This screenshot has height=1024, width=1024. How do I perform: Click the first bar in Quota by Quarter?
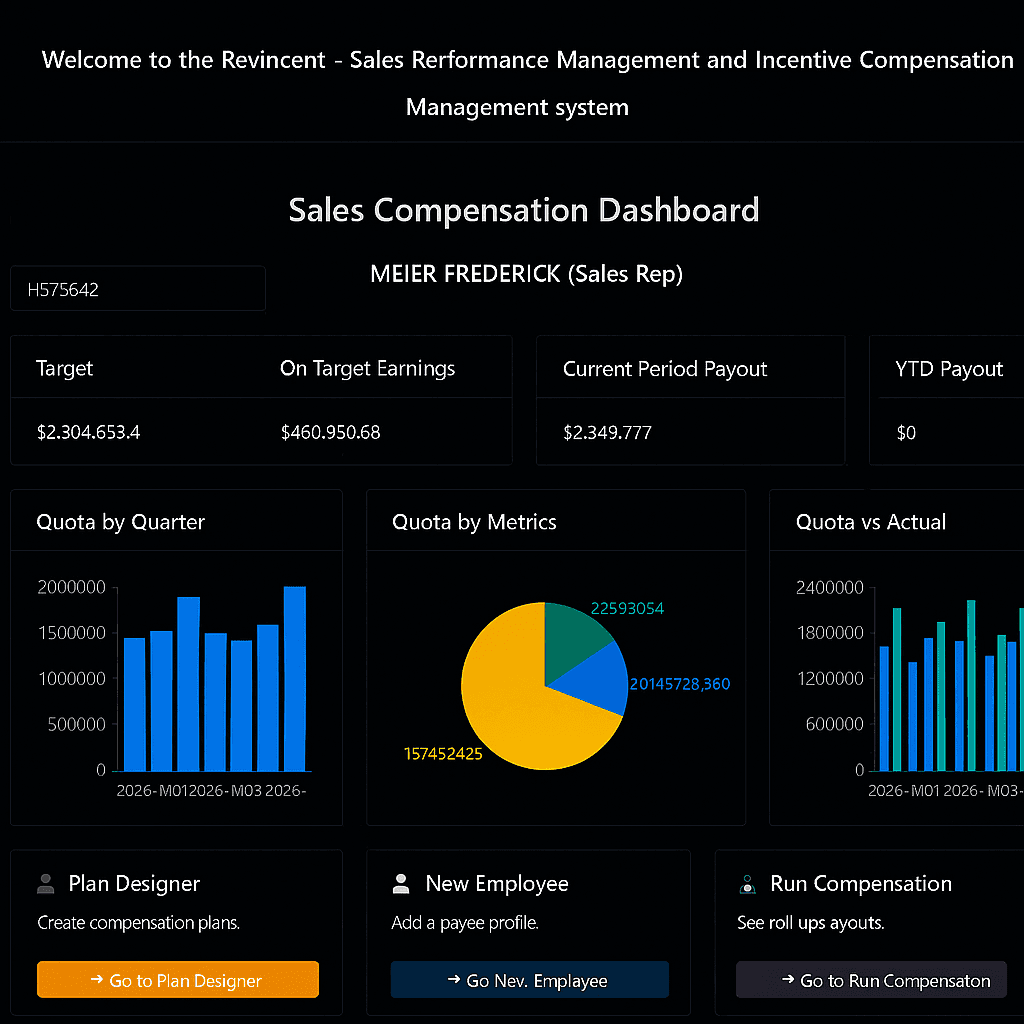(x=134, y=705)
